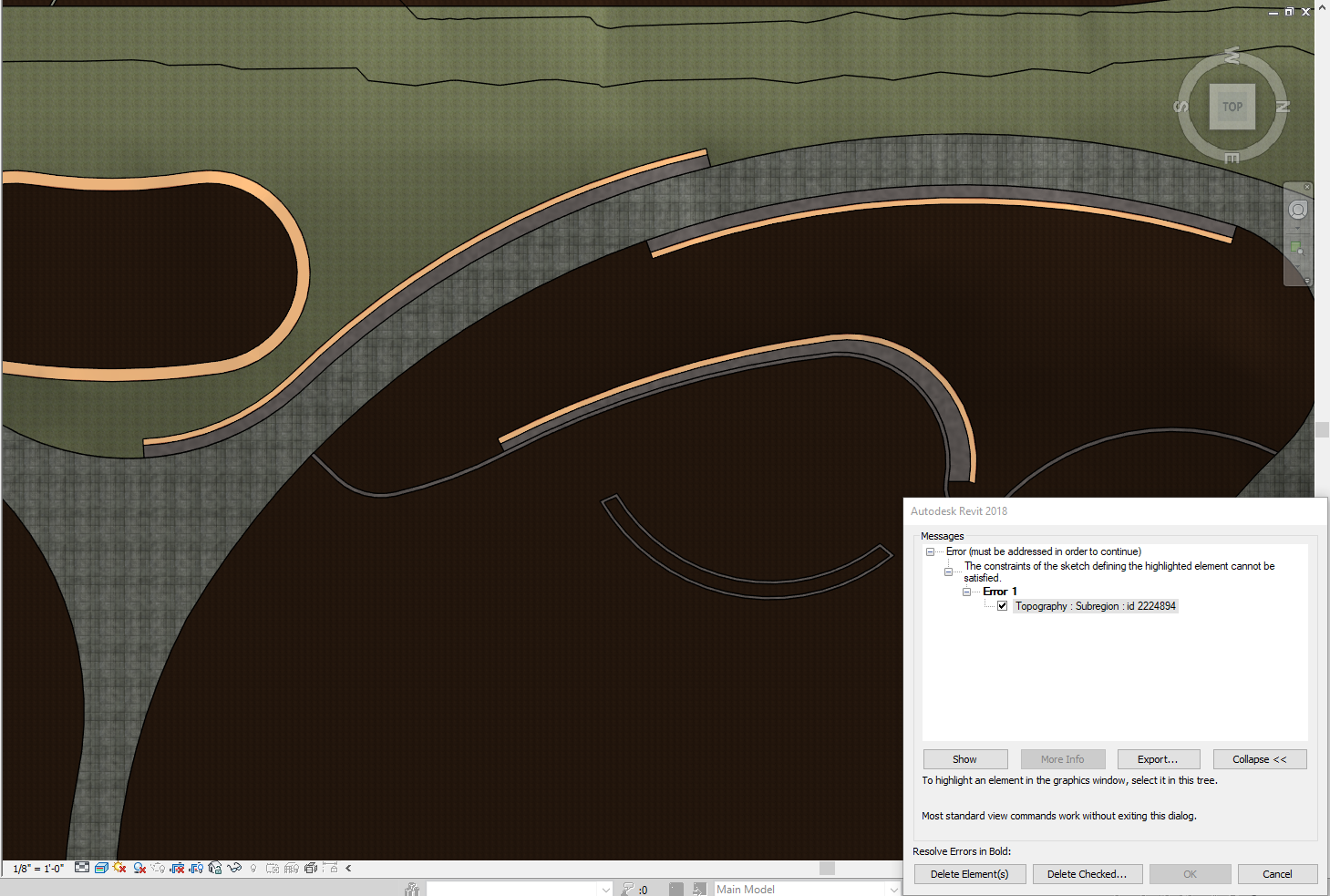
Task: Click Delete Element(s) button
Action: (x=969, y=873)
